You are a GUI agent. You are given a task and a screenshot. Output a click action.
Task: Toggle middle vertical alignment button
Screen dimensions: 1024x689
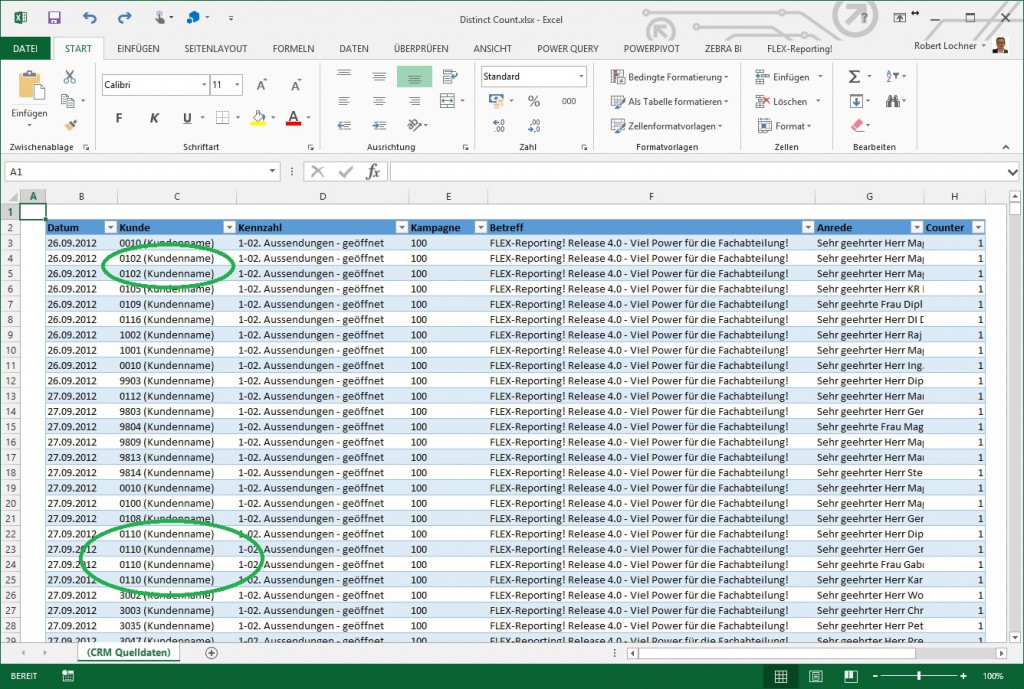[x=379, y=76]
